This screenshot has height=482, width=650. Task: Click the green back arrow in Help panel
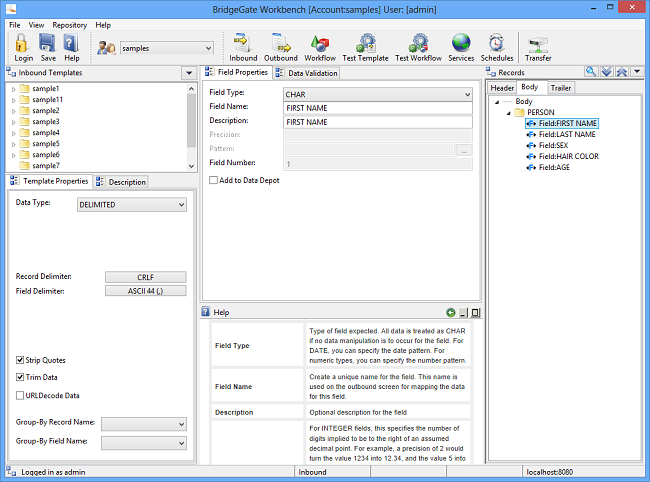[x=451, y=312]
